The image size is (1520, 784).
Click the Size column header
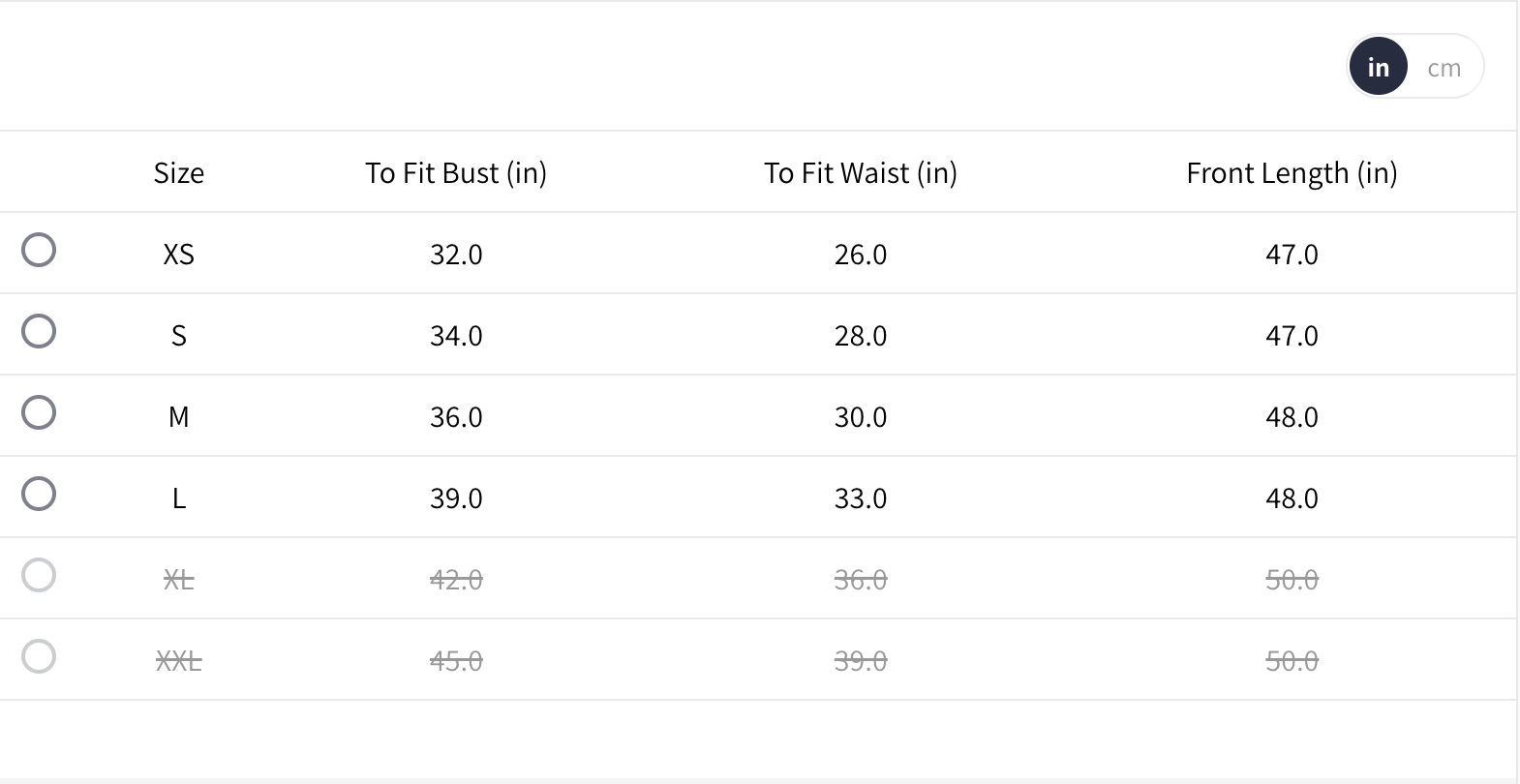tap(179, 172)
